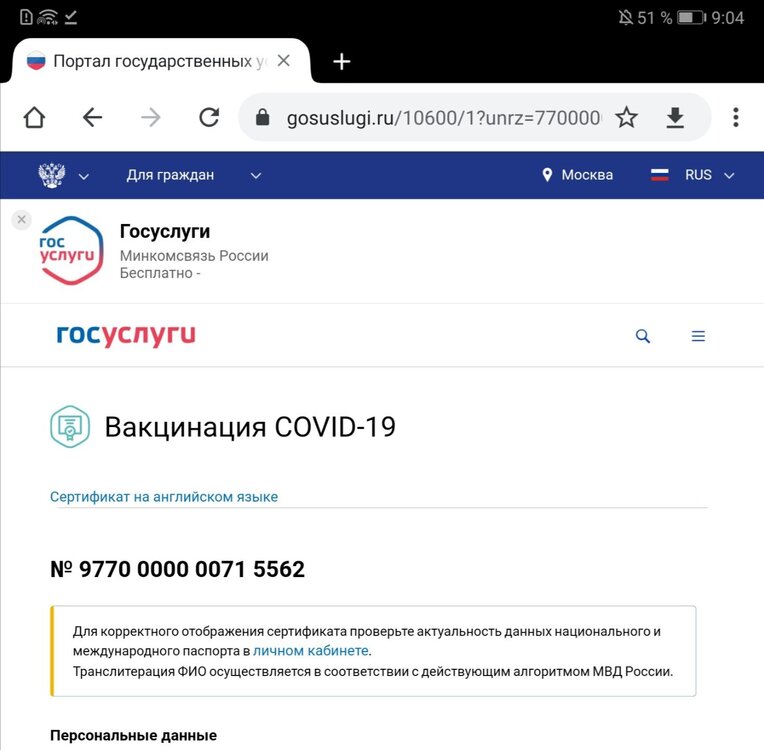Switch to Портал государственных услуг tab
This screenshot has height=750, width=764.
150,61
